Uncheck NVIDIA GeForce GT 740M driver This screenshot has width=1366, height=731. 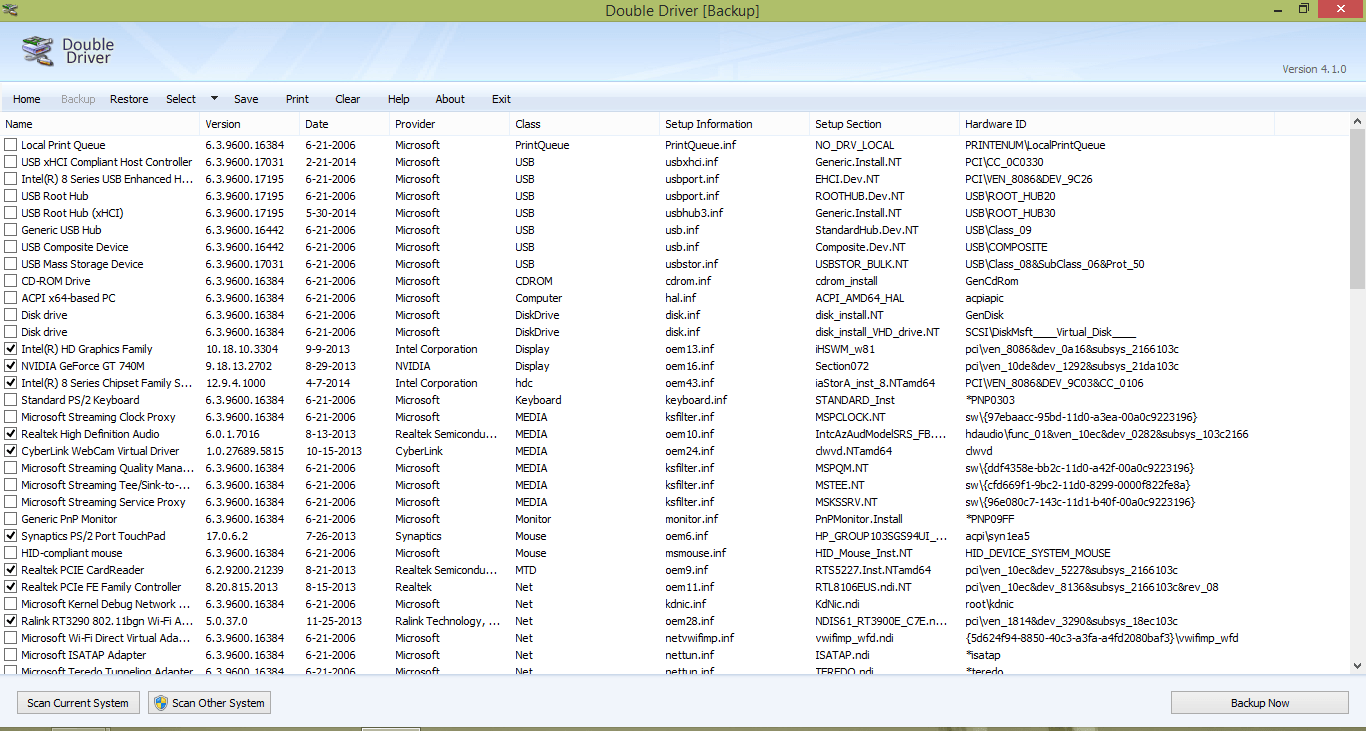11,366
